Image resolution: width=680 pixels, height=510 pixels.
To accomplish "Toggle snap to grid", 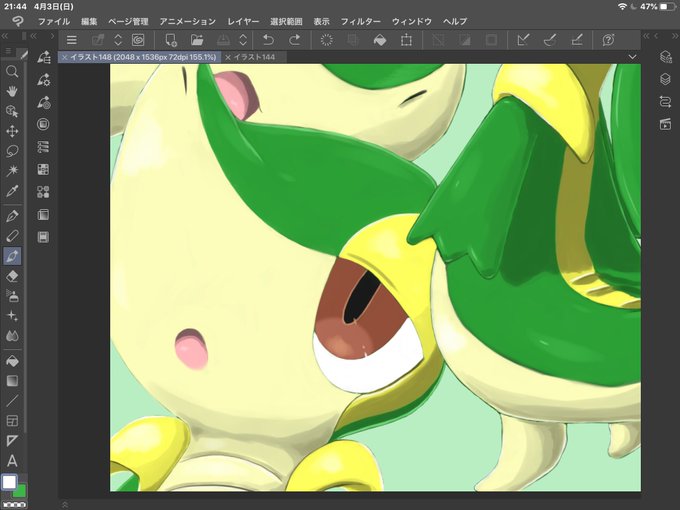I will (576, 40).
